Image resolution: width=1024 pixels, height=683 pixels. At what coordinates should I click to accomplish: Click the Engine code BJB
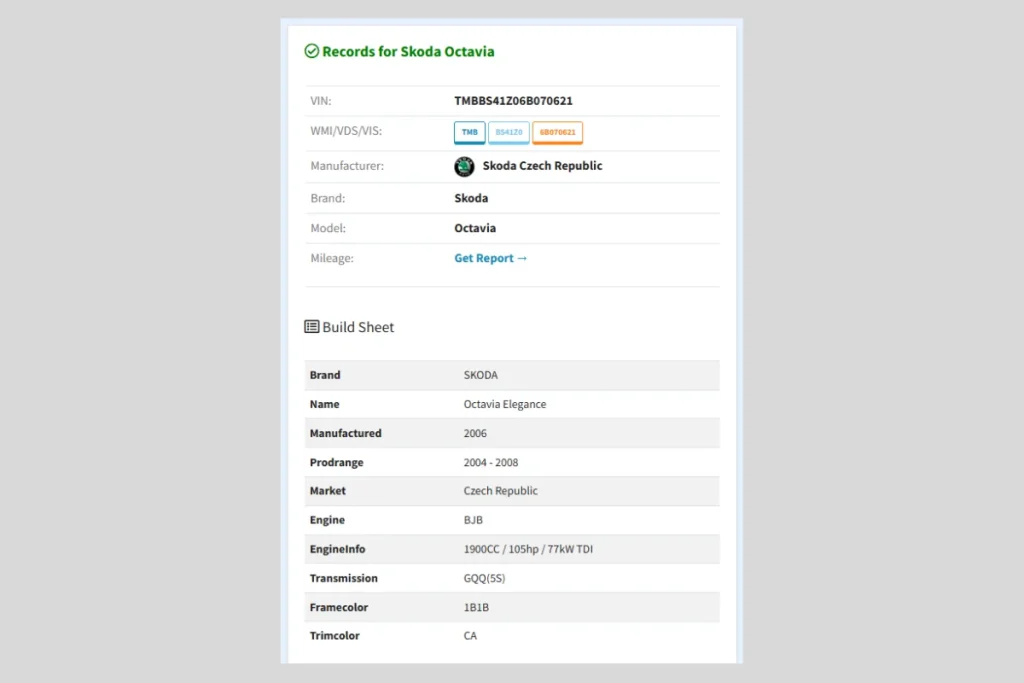tap(473, 520)
